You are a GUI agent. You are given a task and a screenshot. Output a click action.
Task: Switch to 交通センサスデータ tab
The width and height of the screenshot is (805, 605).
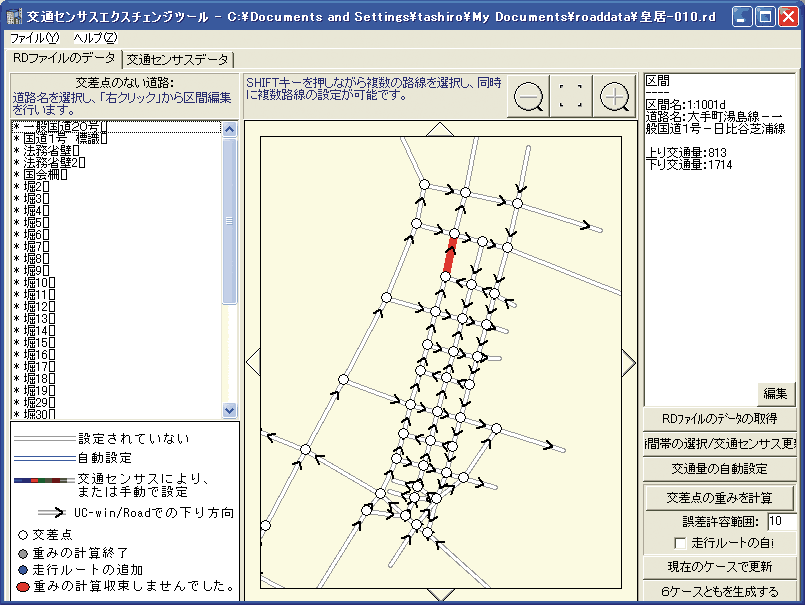[178, 60]
